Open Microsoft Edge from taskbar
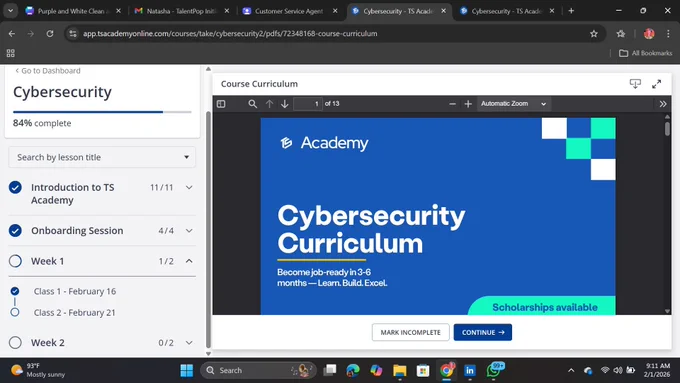680x383 pixels. pos(353,370)
